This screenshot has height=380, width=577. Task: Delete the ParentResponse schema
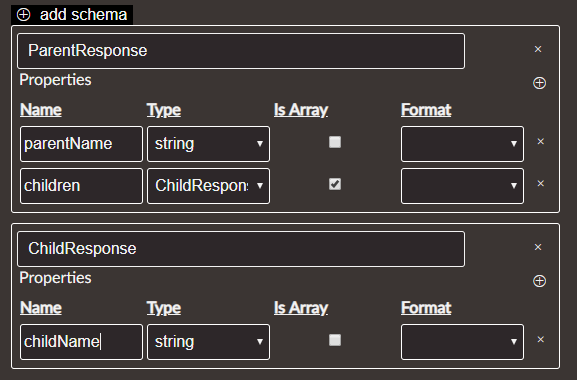tap(538, 49)
